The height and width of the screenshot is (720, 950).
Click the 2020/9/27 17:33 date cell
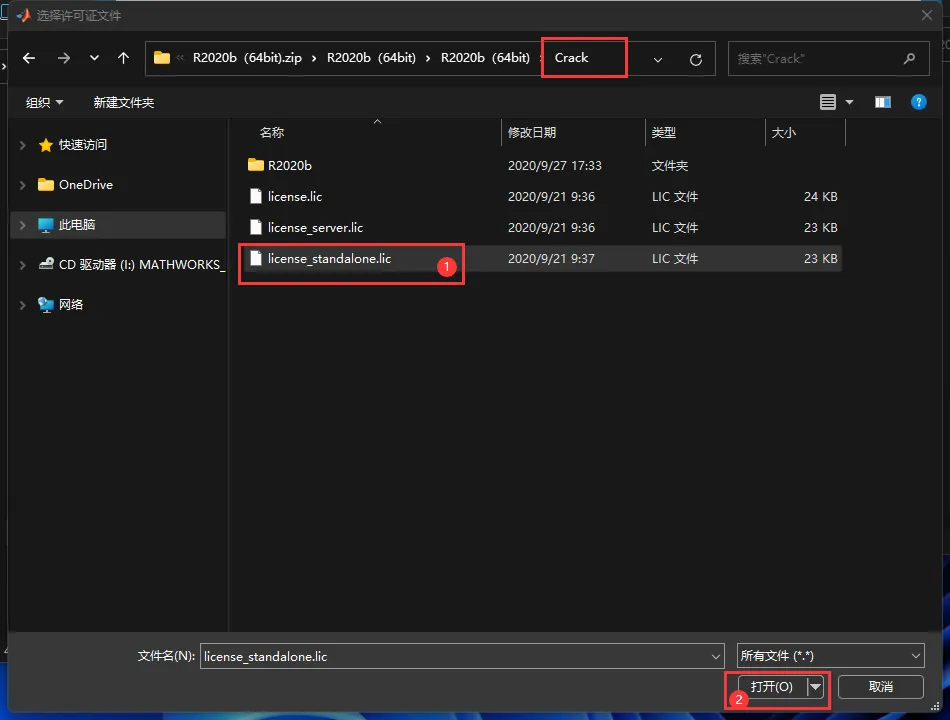pos(554,165)
